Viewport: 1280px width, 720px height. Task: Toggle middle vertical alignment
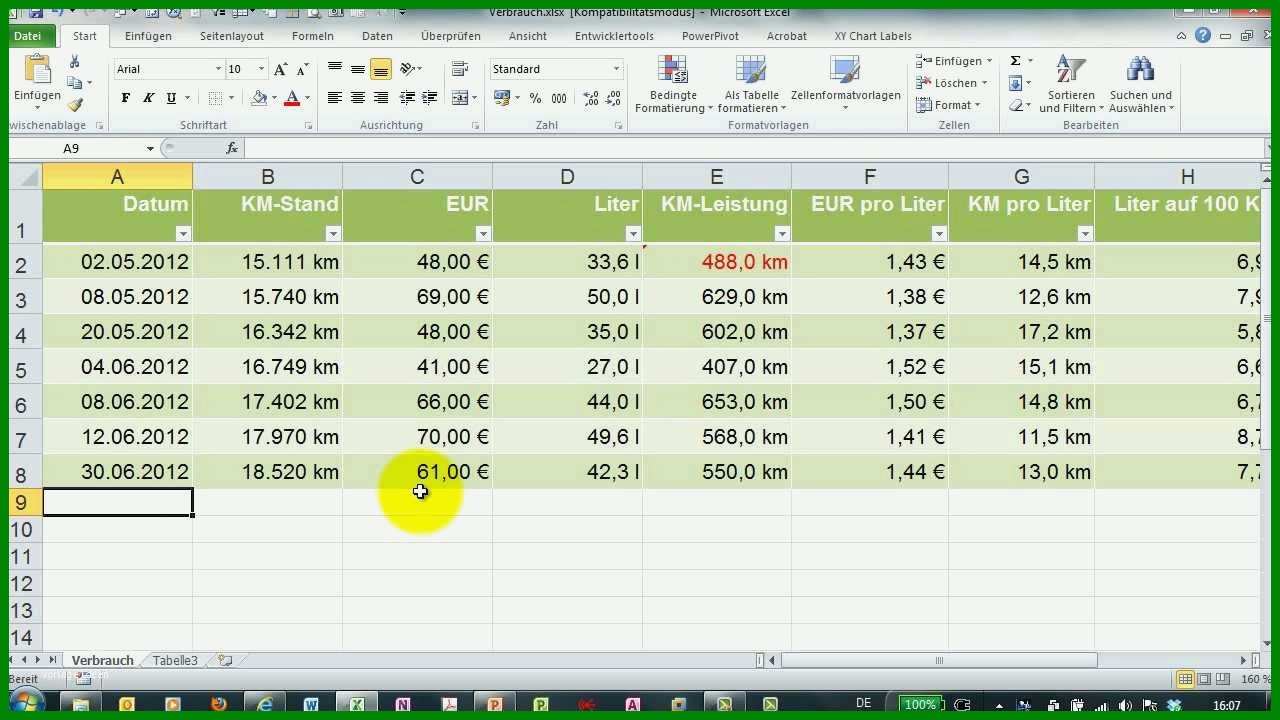(x=357, y=69)
